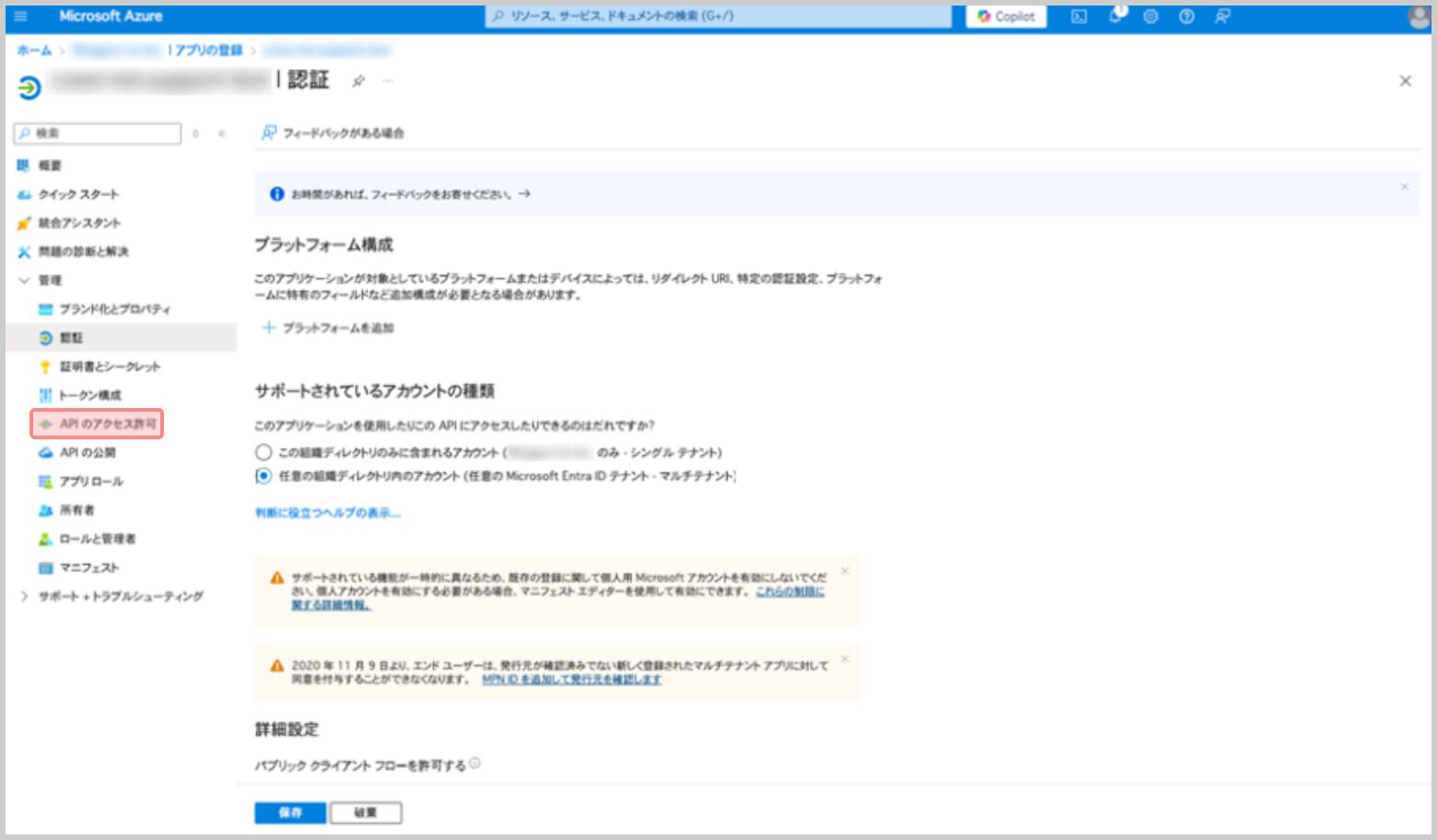Open the notifications bell icon
Viewport: 1437px width, 840px height.
1116,17
